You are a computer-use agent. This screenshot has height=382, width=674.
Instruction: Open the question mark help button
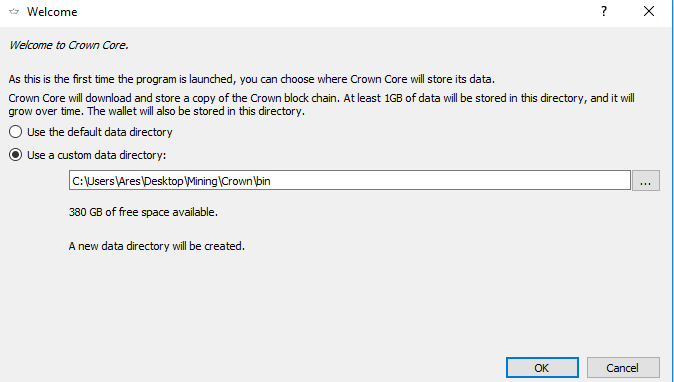[x=604, y=11]
